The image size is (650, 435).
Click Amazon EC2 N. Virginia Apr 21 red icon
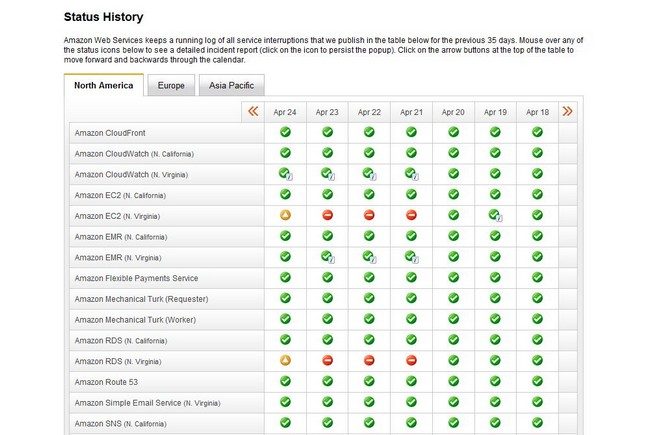[x=411, y=215]
